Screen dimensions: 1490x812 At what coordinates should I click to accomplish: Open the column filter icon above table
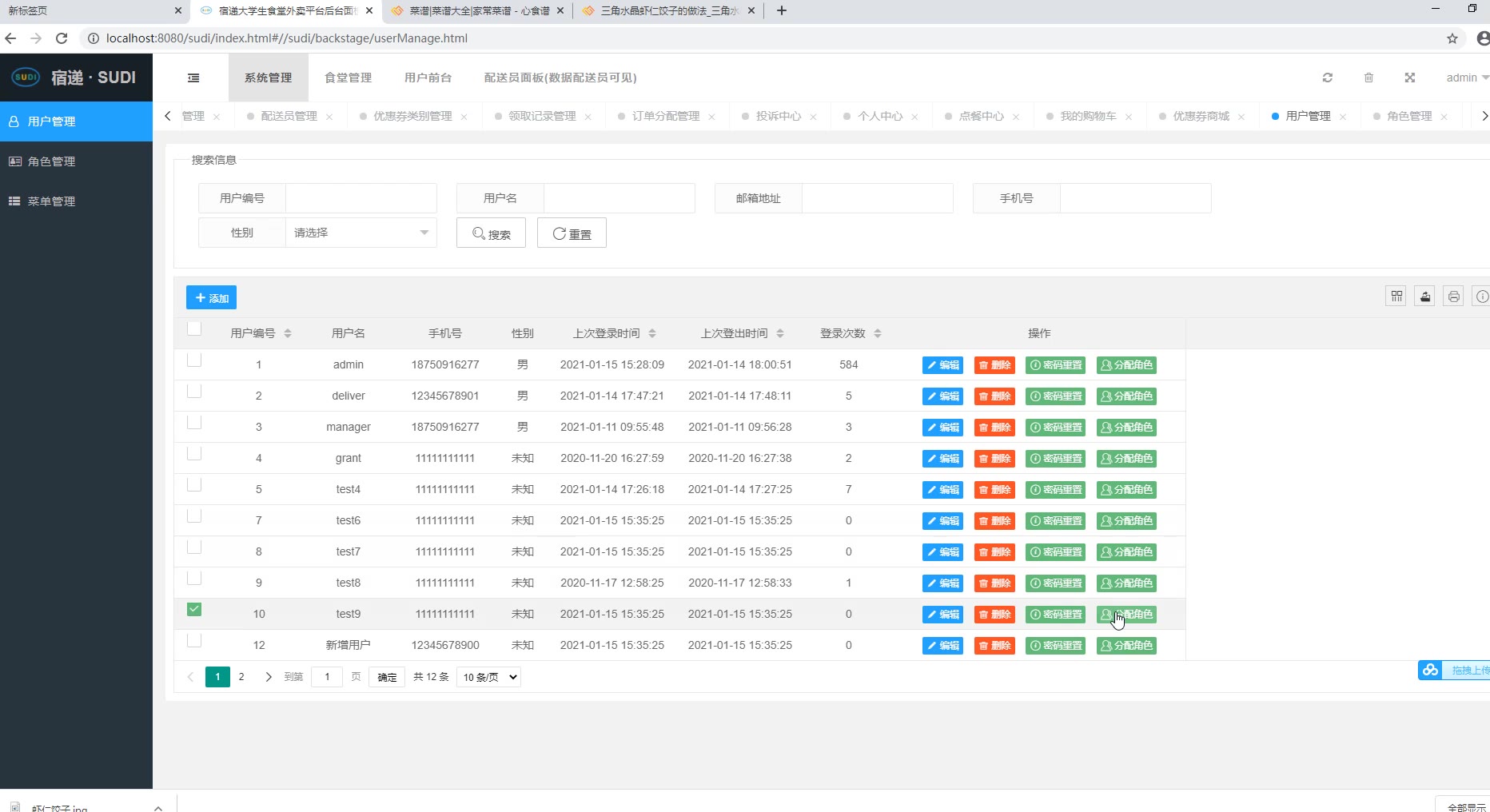tap(1396, 297)
